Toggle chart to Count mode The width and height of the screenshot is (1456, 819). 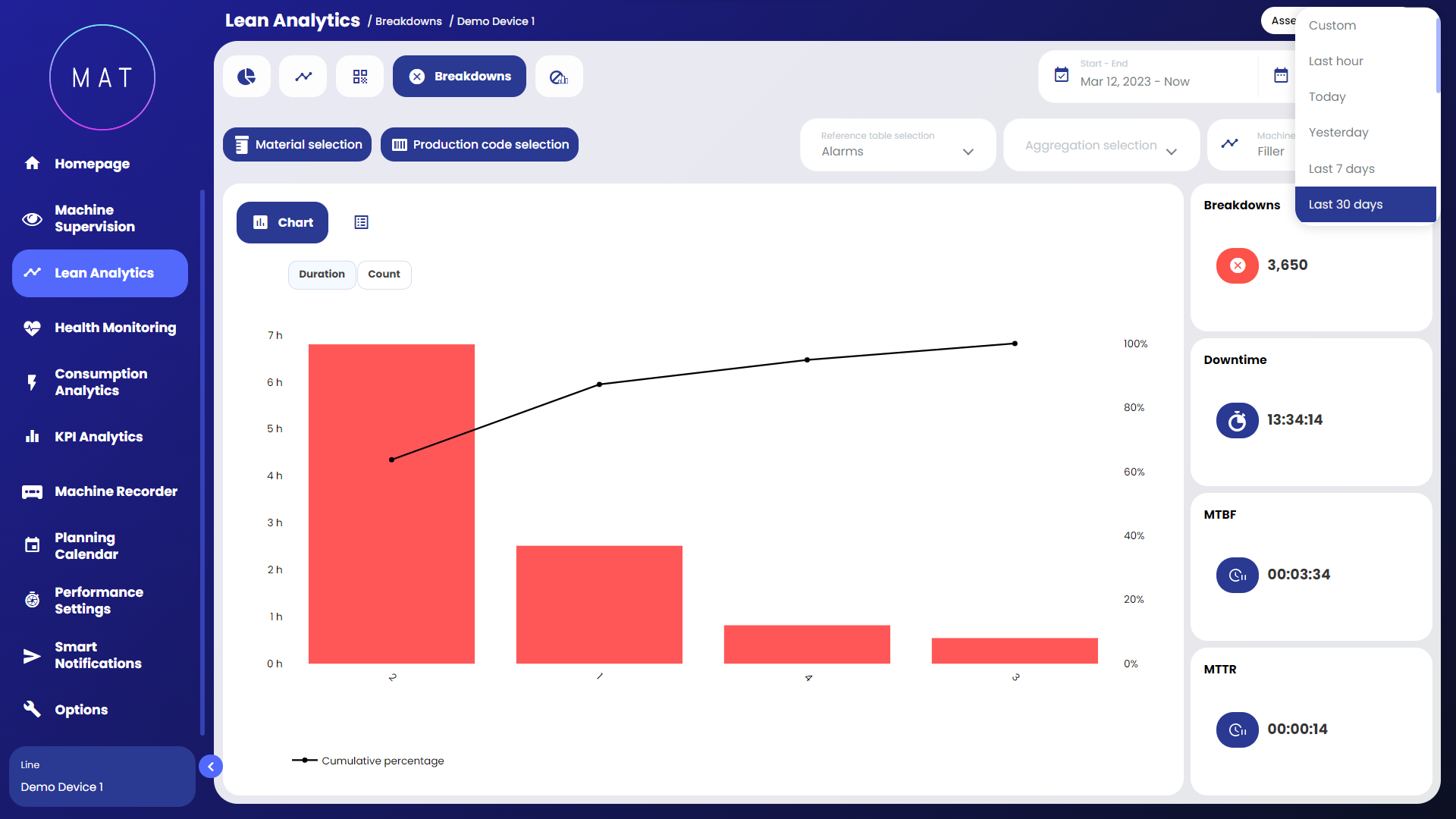coord(384,275)
